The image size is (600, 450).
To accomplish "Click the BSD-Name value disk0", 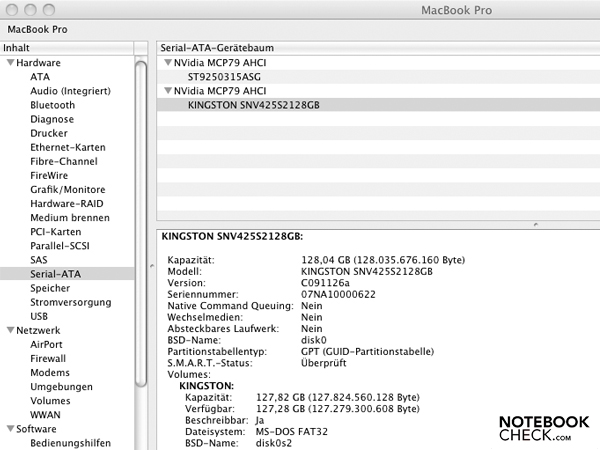I will coord(314,340).
